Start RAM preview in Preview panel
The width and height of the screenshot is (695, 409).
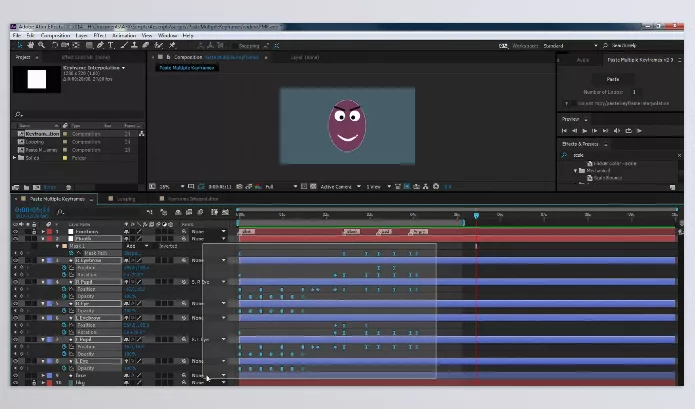pos(639,131)
